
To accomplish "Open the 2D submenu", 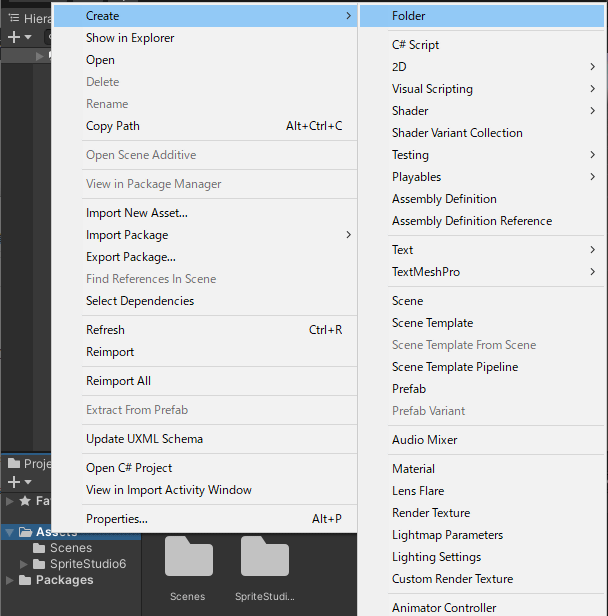I will (x=482, y=67).
